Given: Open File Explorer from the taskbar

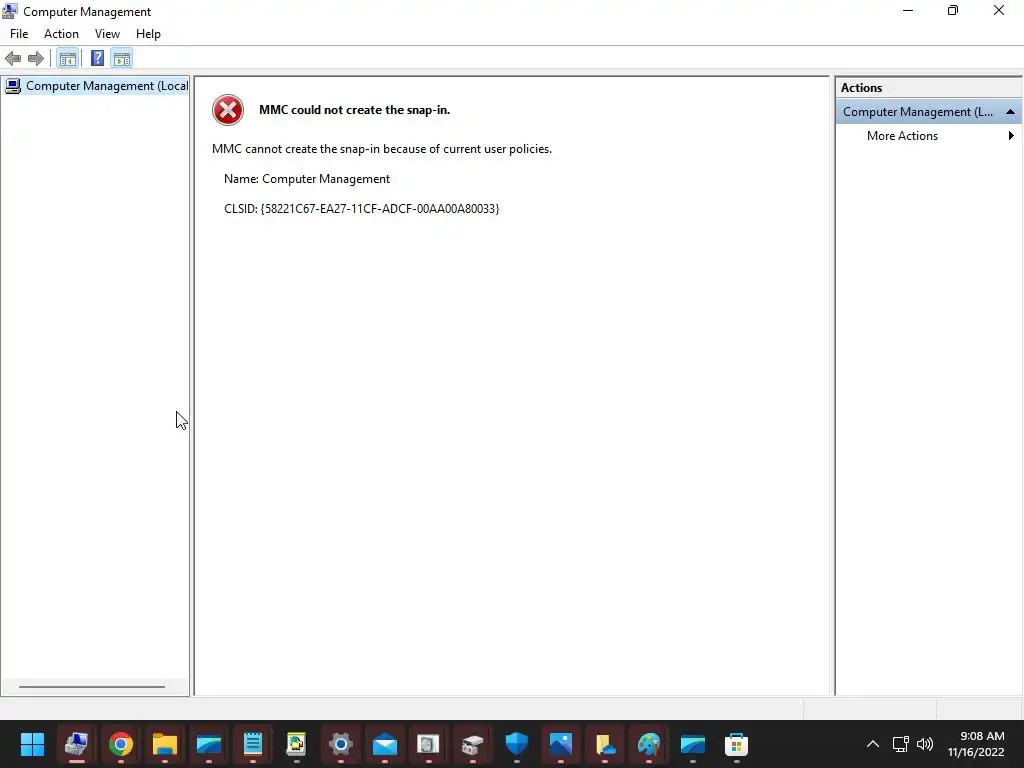Looking at the screenshot, I should [x=165, y=744].
